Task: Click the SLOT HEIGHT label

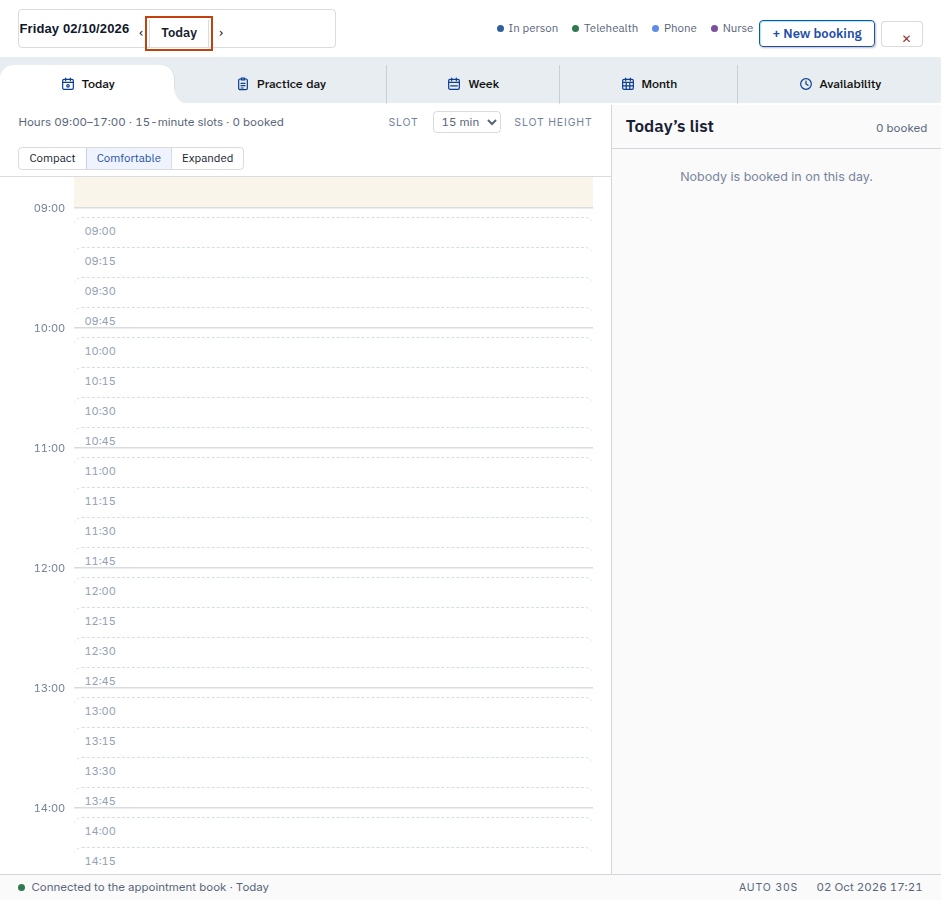Action: click(553, 122)
